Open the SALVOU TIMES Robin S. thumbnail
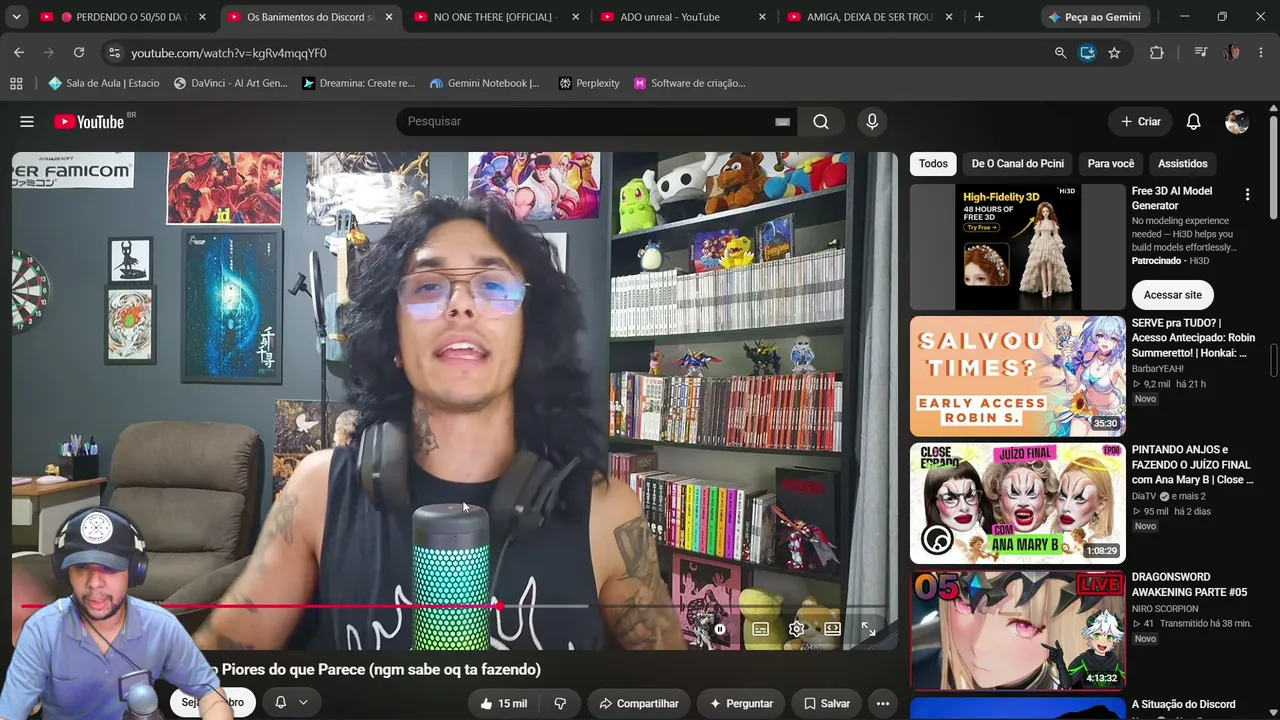Viewport: 1280px width, 720px height. [x=1017, y=376]
